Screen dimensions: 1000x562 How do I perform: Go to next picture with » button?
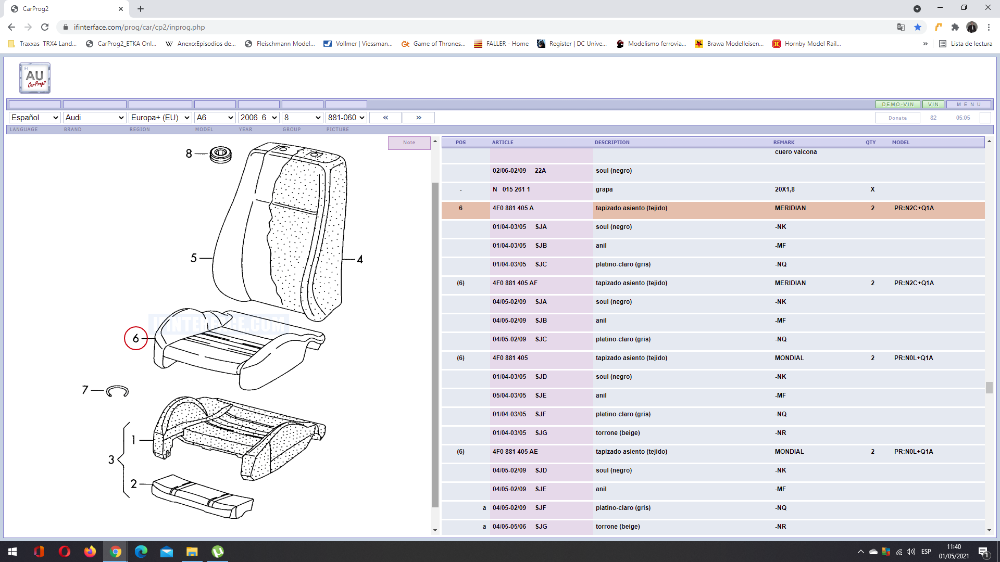point(418,117)
